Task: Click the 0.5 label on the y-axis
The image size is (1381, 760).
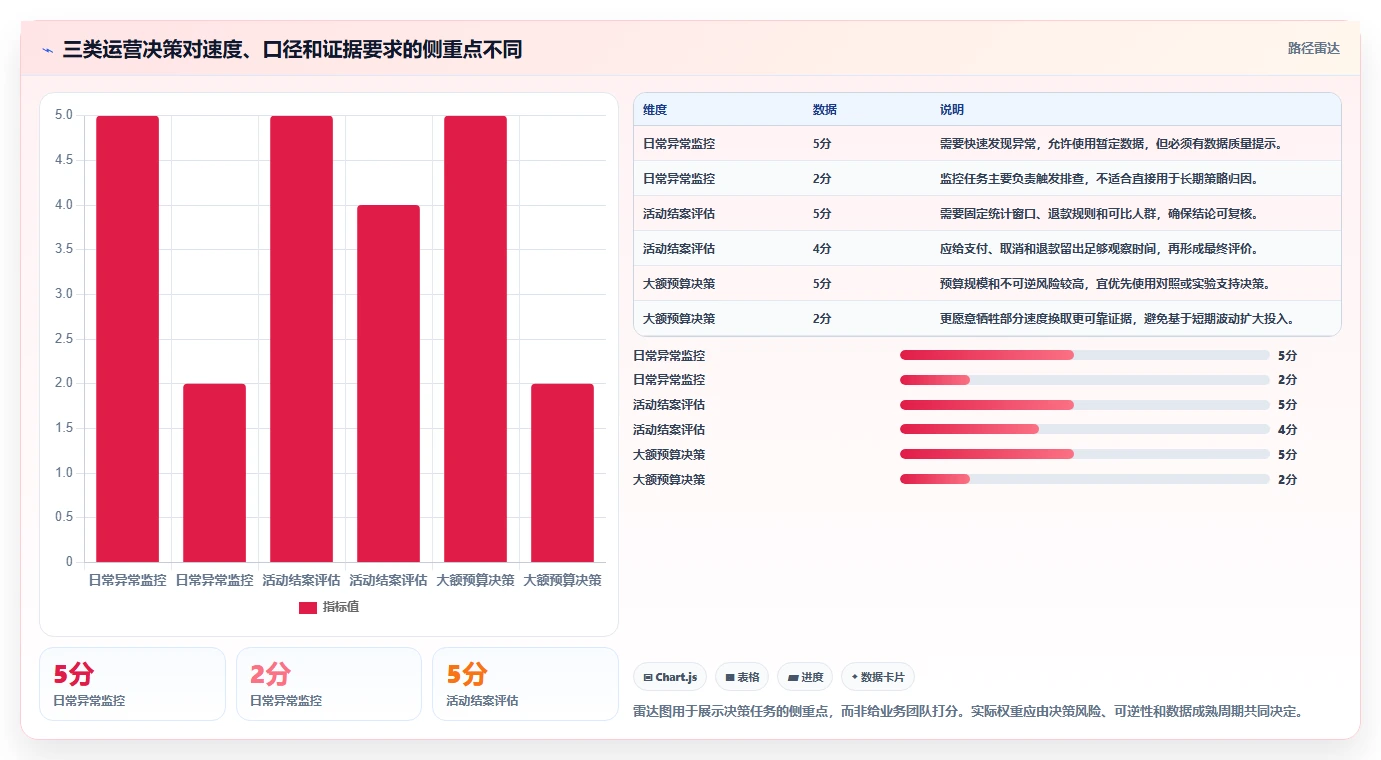Action: pyautogui.click(x=64, y=517)
